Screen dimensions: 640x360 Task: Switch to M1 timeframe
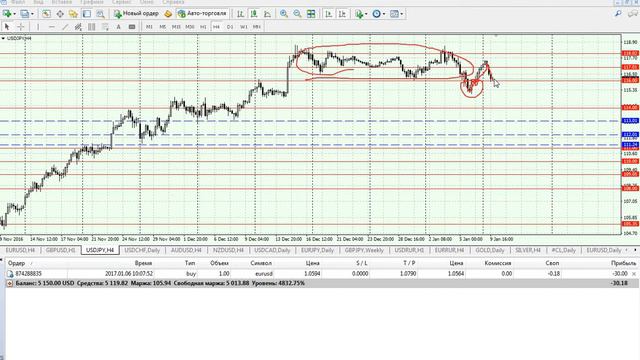[x=149, y=27]
